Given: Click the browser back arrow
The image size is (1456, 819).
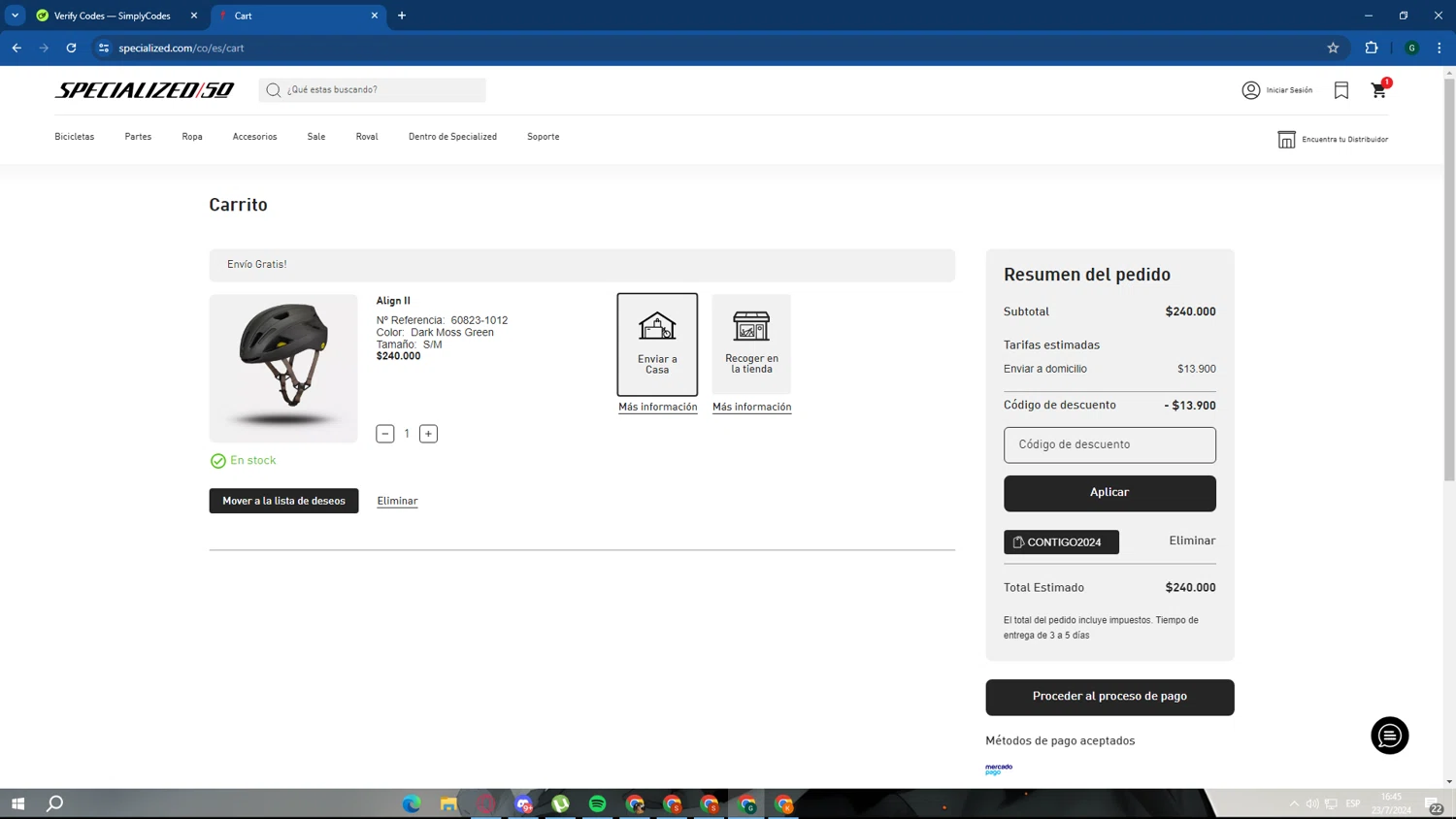Looking at the screenshot, I should pyautogui.click(x=17, y=48).
